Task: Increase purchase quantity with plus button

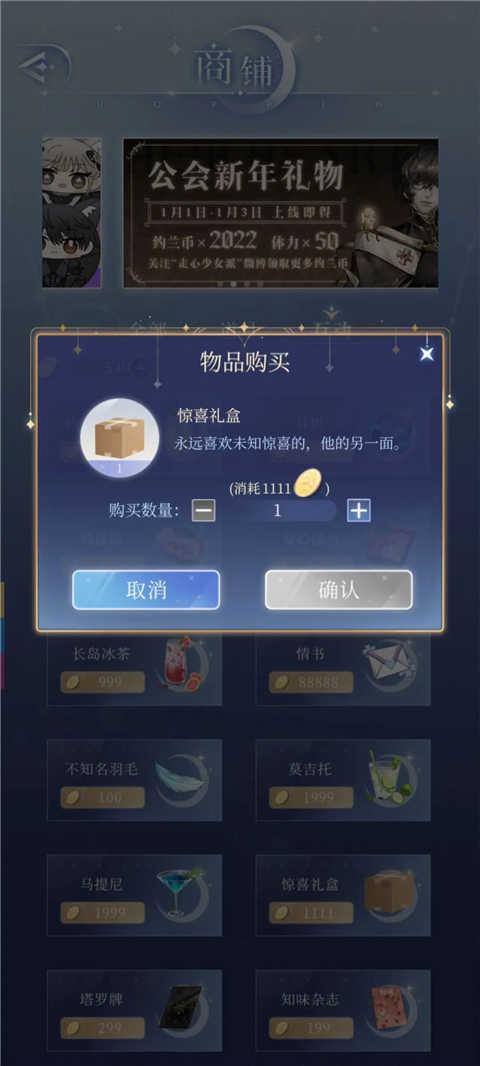Action: (358, 510)
